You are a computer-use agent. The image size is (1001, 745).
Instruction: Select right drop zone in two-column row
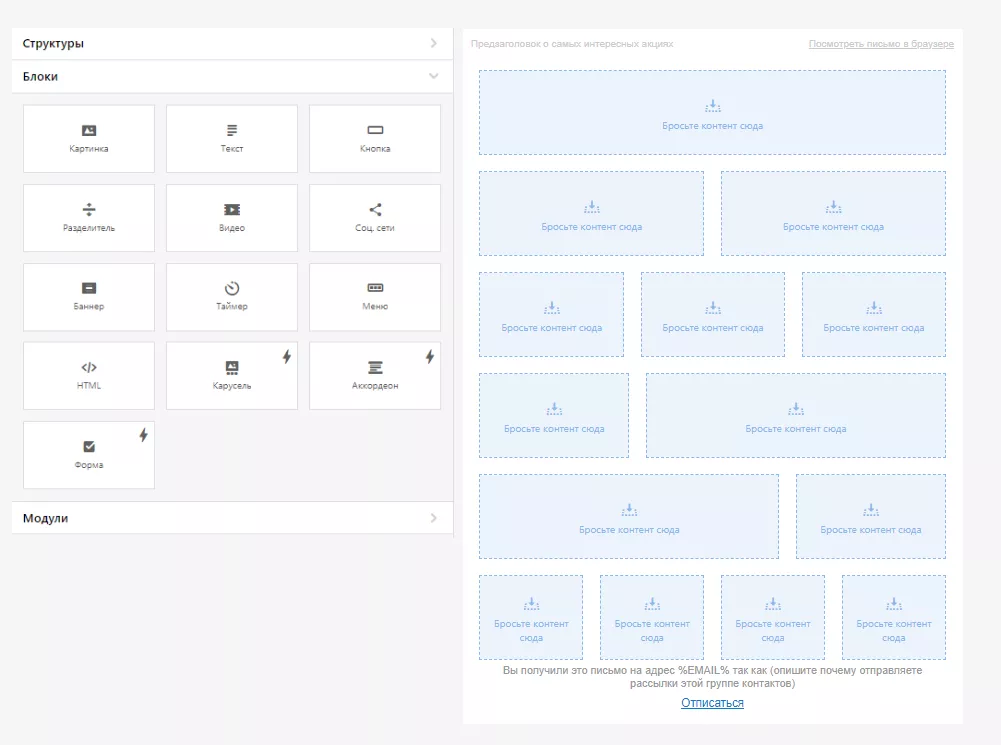click(833, 213)
